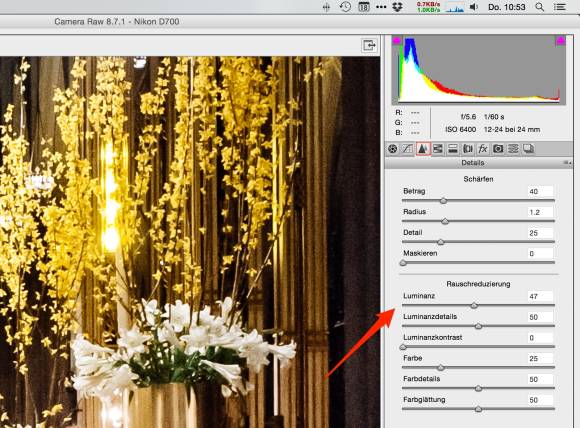Switch to the Tone Curve tab
This screenshot has height=428, width=580.
point(408,149)
